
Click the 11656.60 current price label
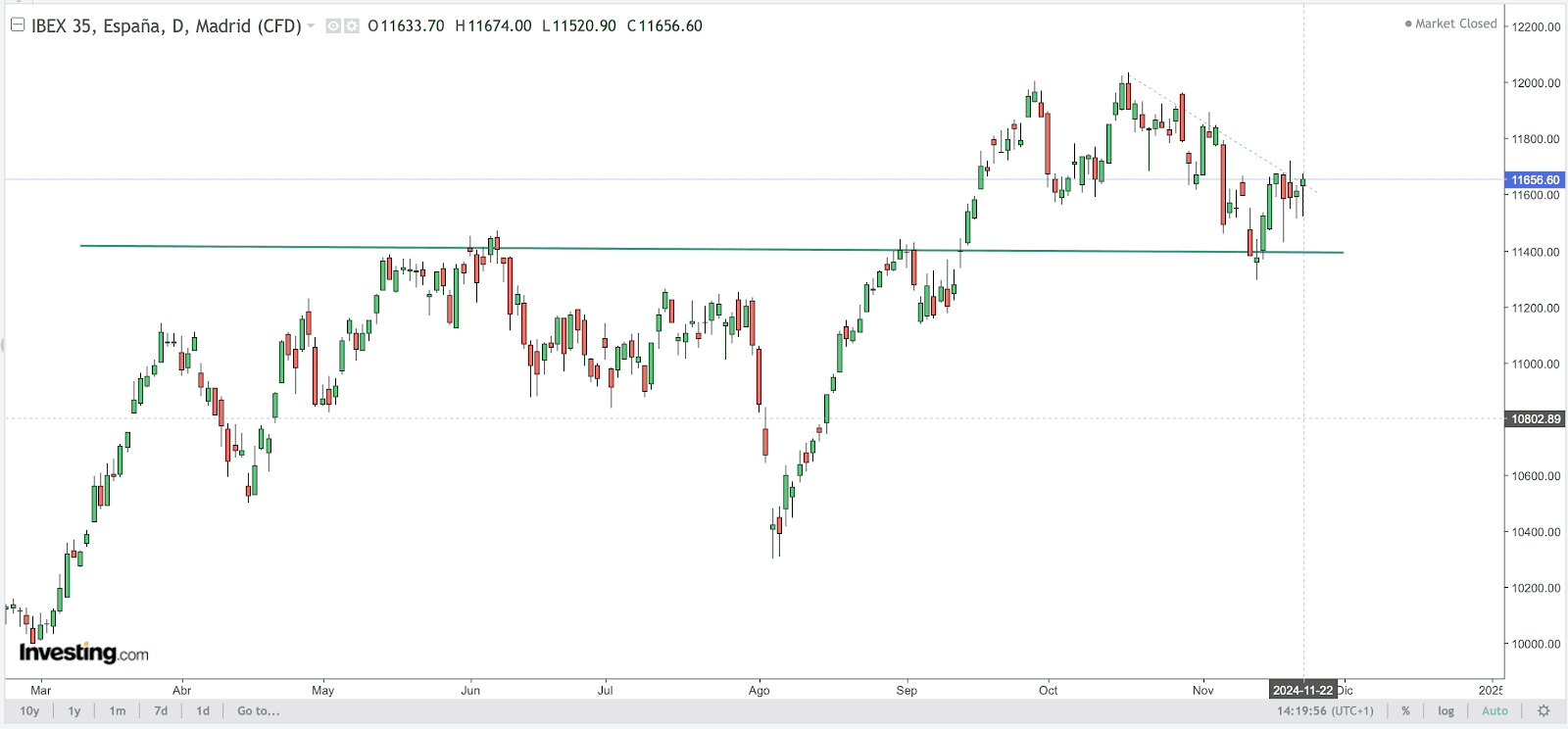point(1535,180)
